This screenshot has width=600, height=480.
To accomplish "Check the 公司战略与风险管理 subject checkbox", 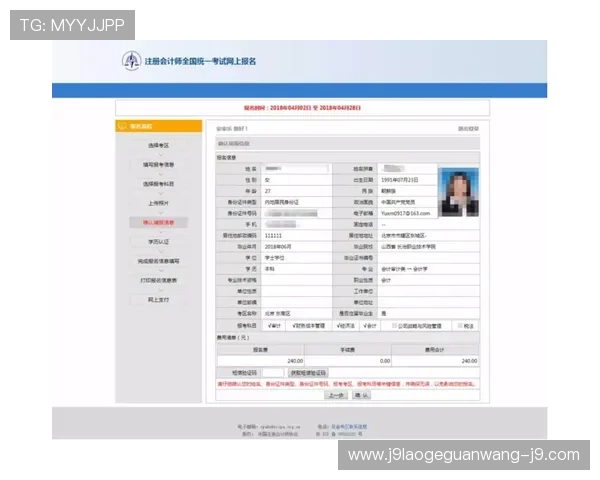I will pos(394,325).
